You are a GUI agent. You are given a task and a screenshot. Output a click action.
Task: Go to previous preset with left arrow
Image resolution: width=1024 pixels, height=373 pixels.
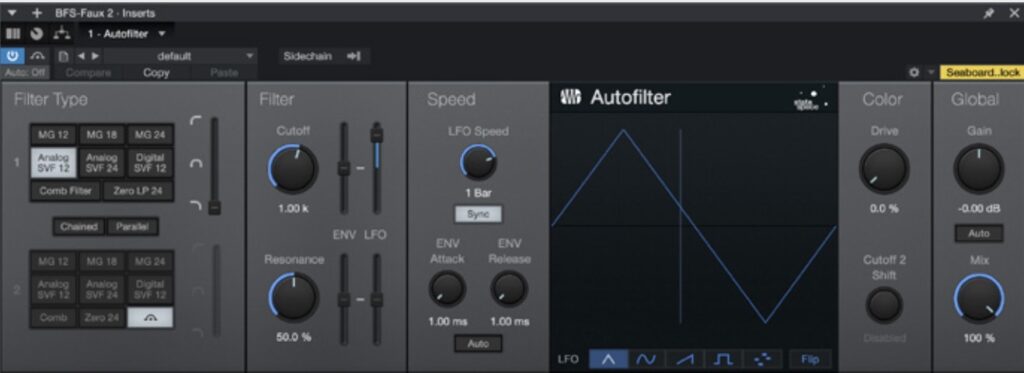click(82, 56)
